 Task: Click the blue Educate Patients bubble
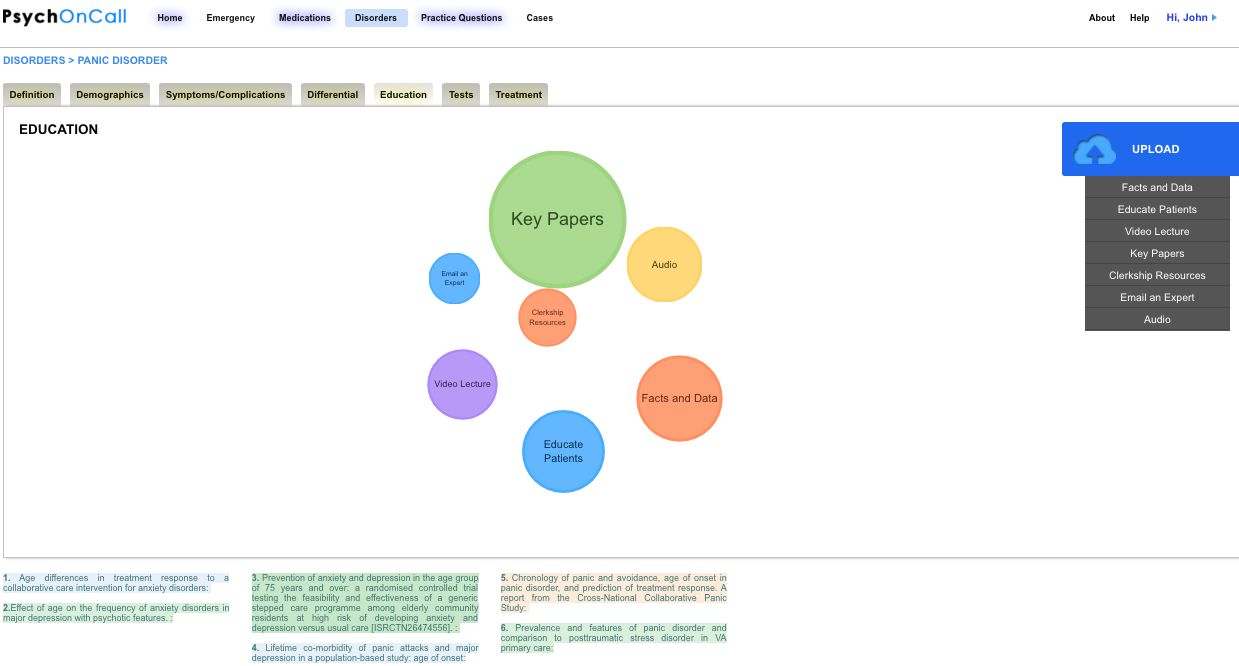(563, 451)
